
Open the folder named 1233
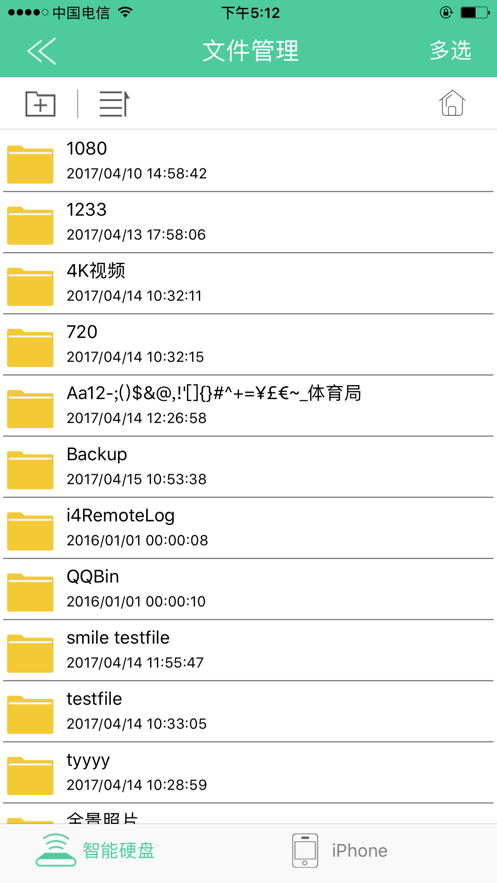[248, 222]
